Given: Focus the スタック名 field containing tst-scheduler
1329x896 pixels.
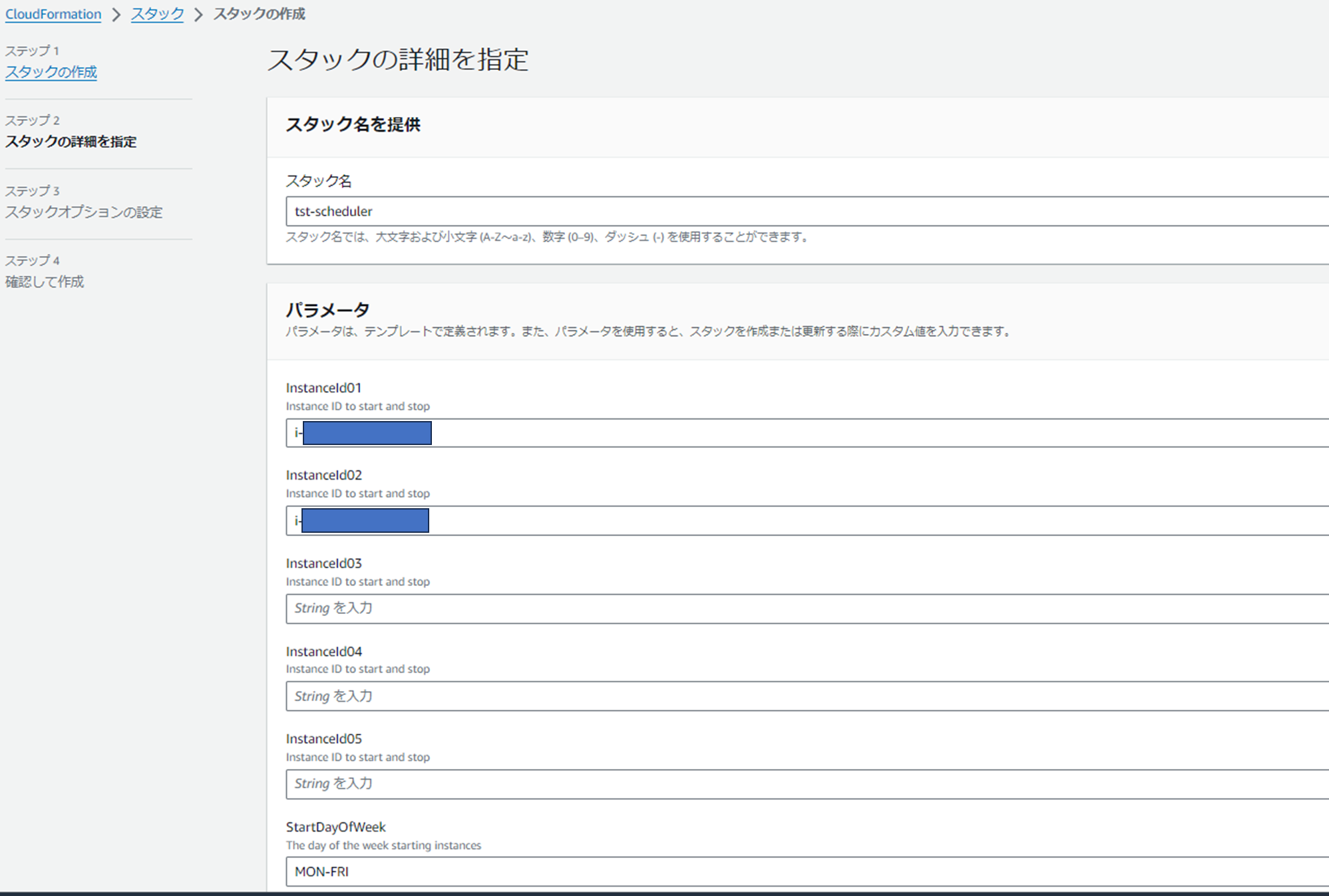Looking at the screenshot, I should pyautogui.click(x=799, y=212).
